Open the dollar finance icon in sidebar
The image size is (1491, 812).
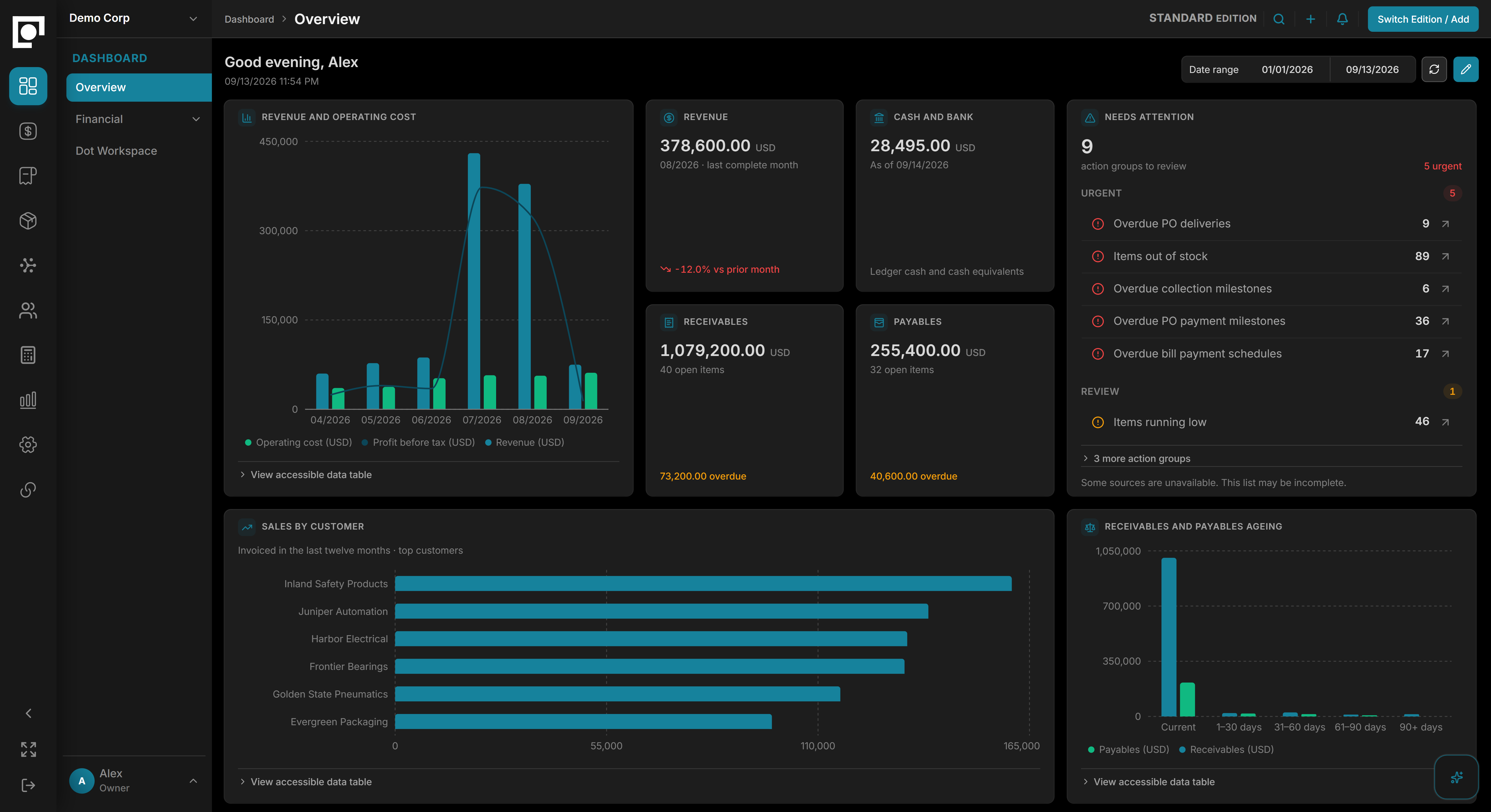coord(28,132)
